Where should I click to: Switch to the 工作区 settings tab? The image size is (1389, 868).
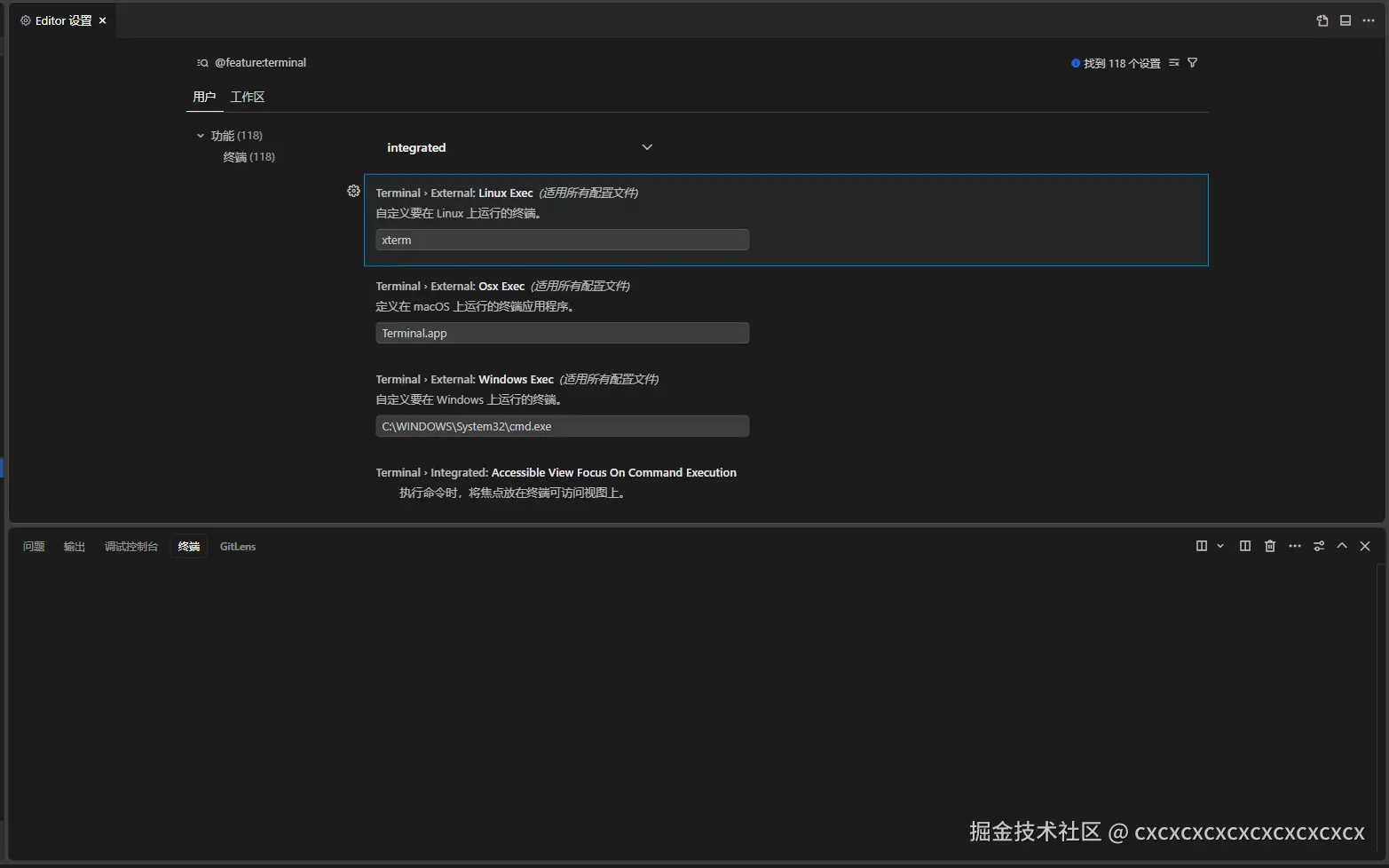point(248,97)
